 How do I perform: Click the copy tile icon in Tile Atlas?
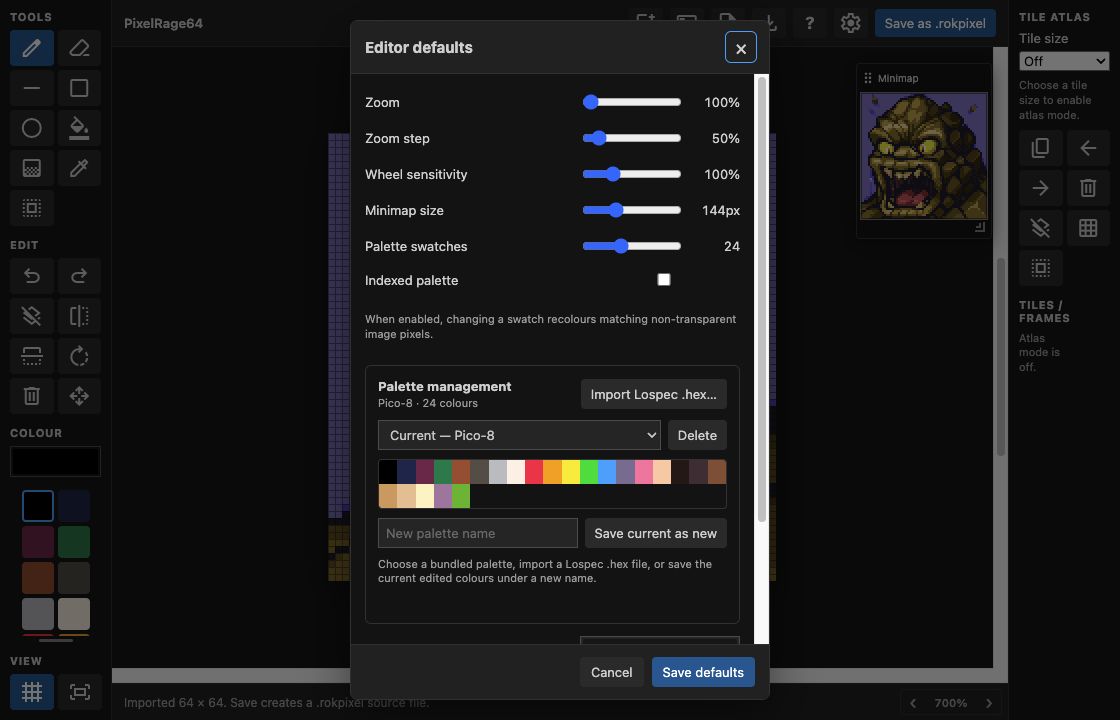(x=1040, y=148)
